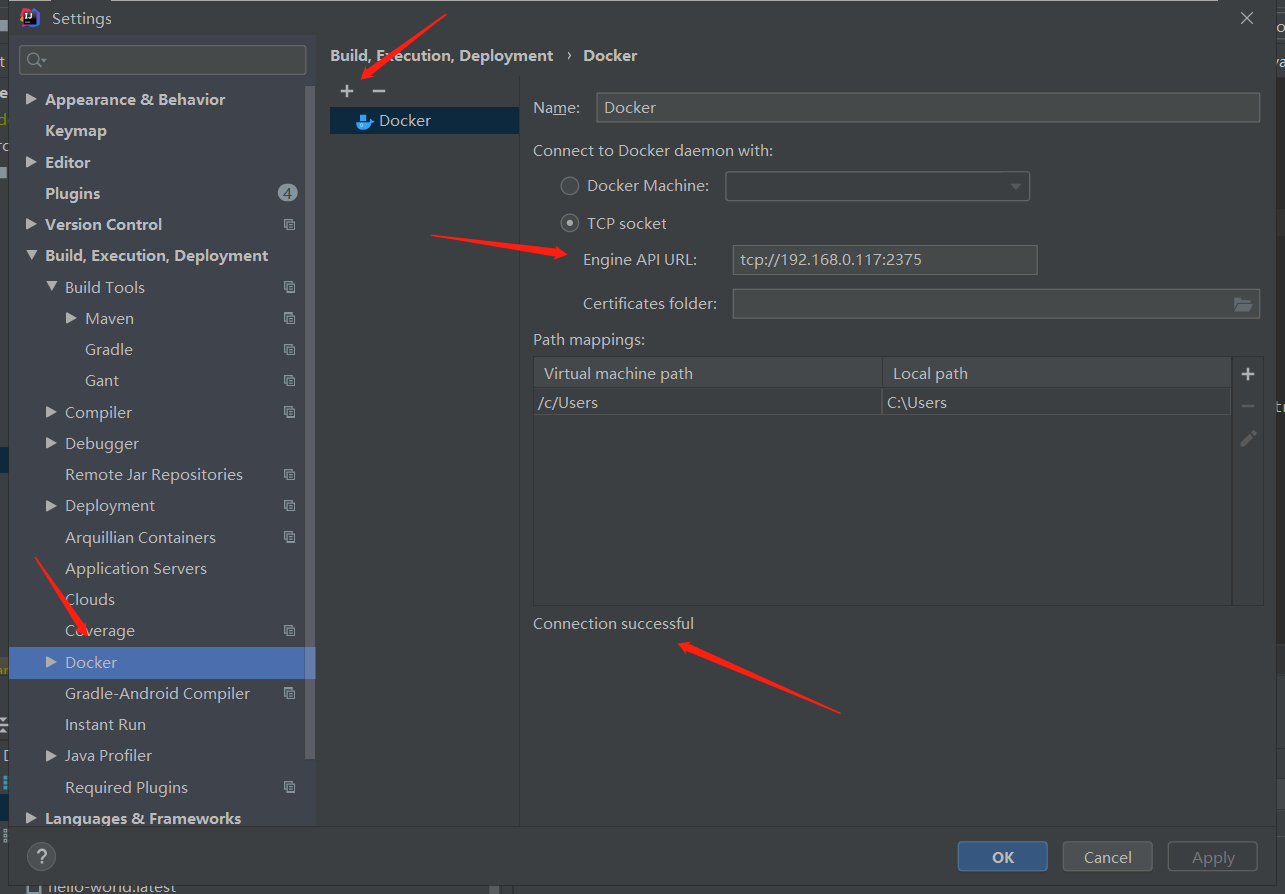
Task: Click the project-level icon beside Coverage
Action: point(289,631)
